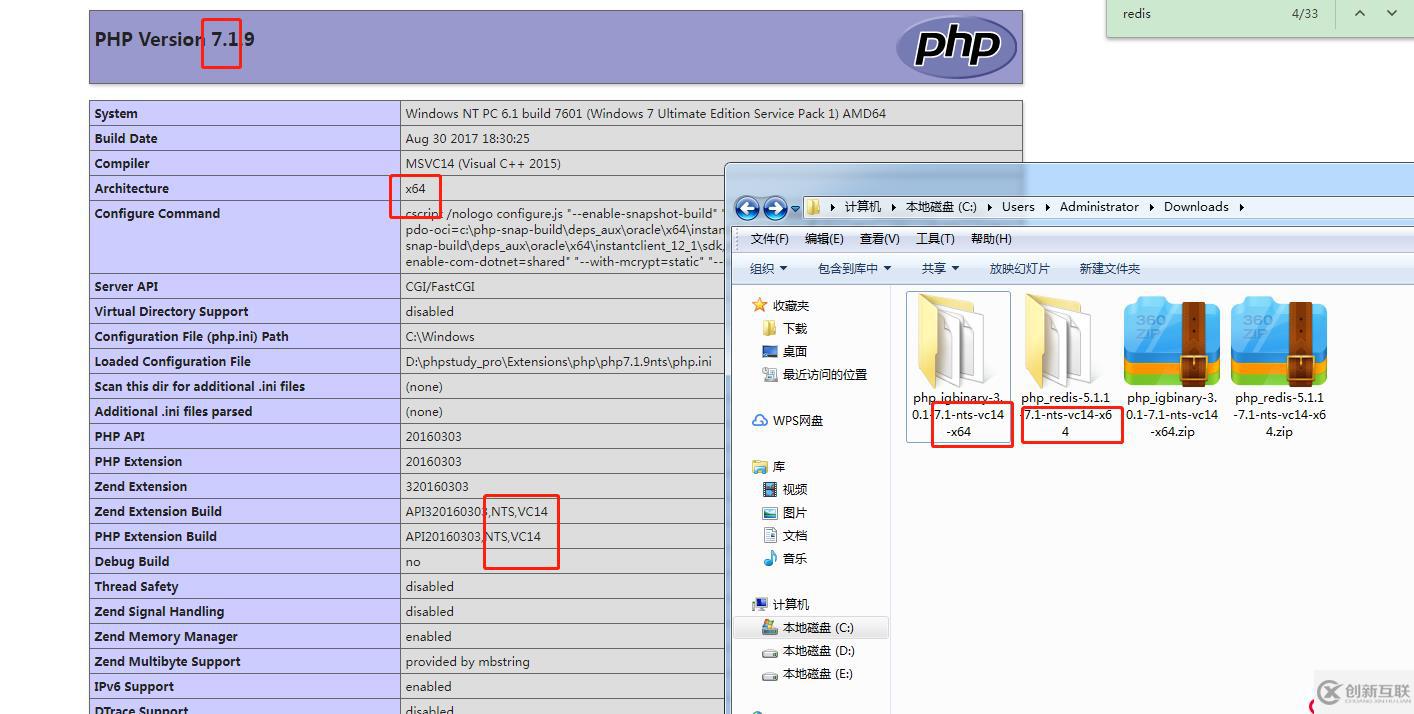Viewport: 1414px width, 714px height.
Task: Click Administrator in the address breadcrumb
Action: coord(1099,207)
